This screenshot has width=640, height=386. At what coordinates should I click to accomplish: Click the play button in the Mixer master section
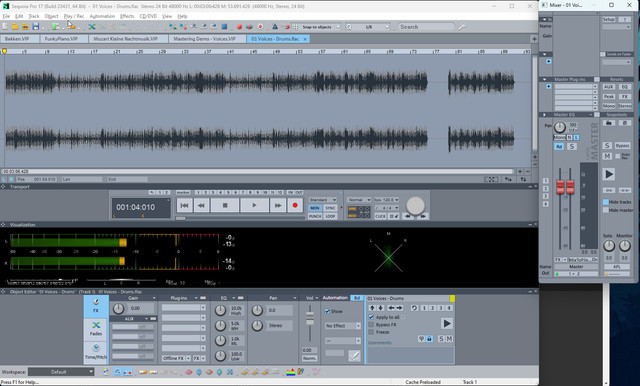[609, 174]
